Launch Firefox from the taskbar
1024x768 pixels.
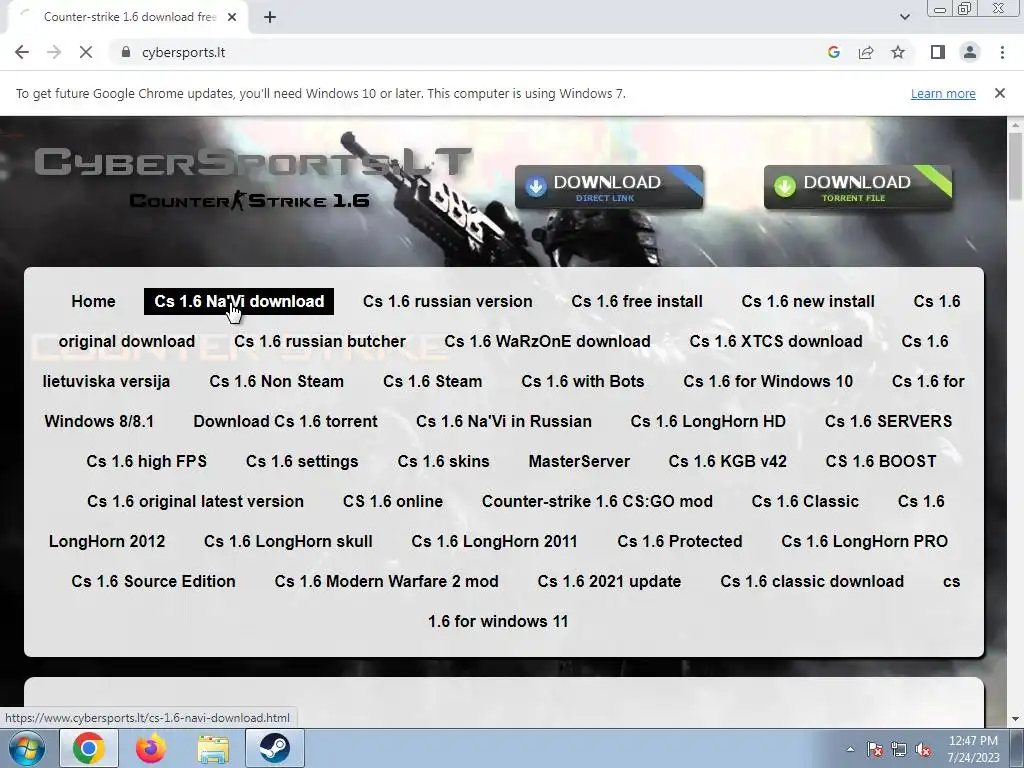point(151,748)
